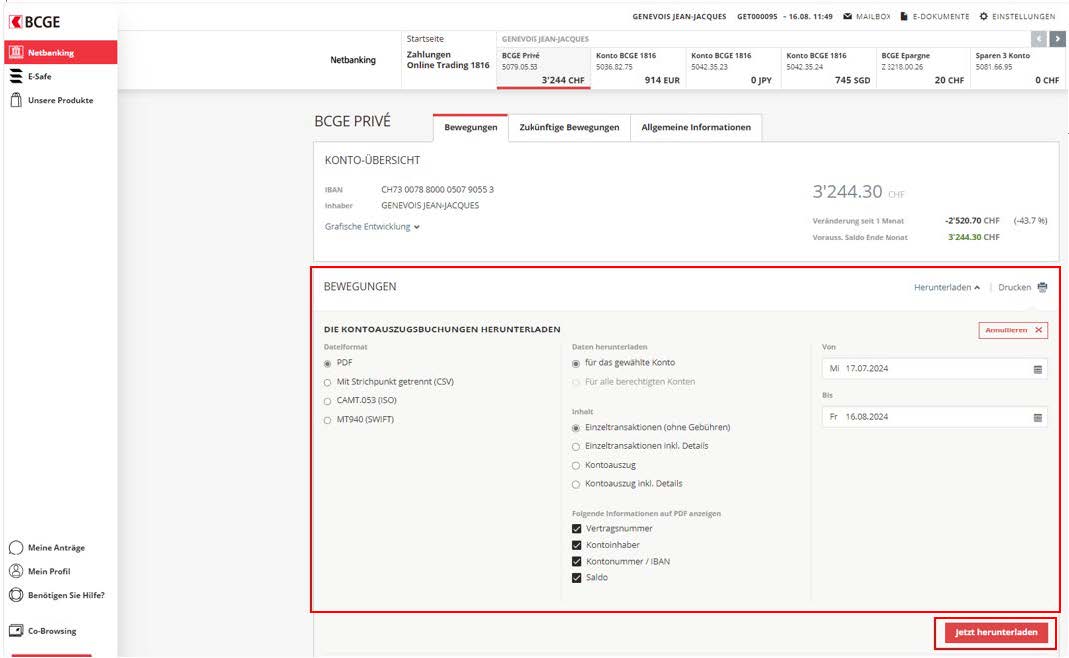Select Einzeltransaktionen inkl. Details
Viewport: 1069px width, 658px height.
[576, 447]
